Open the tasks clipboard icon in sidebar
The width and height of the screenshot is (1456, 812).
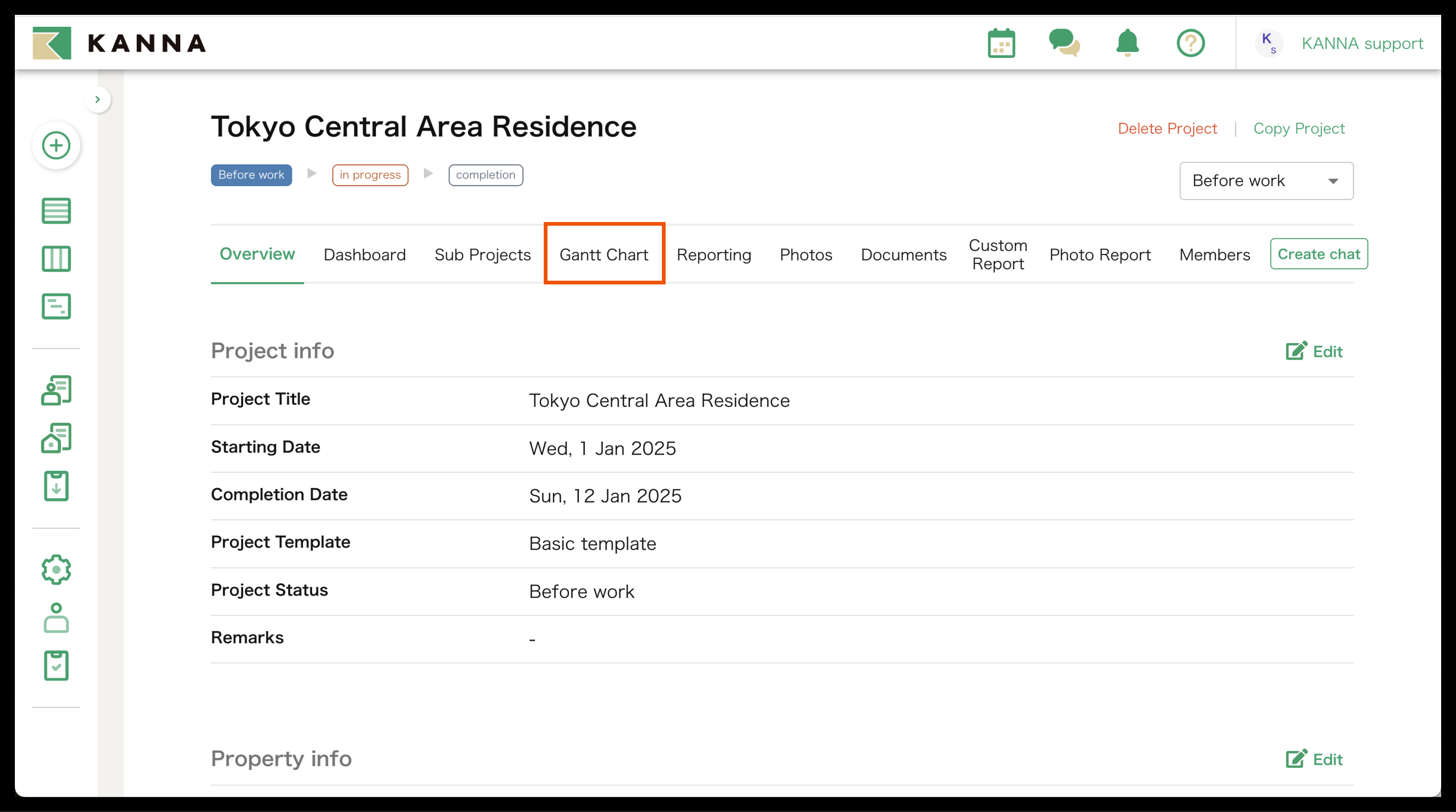(56, 665)
